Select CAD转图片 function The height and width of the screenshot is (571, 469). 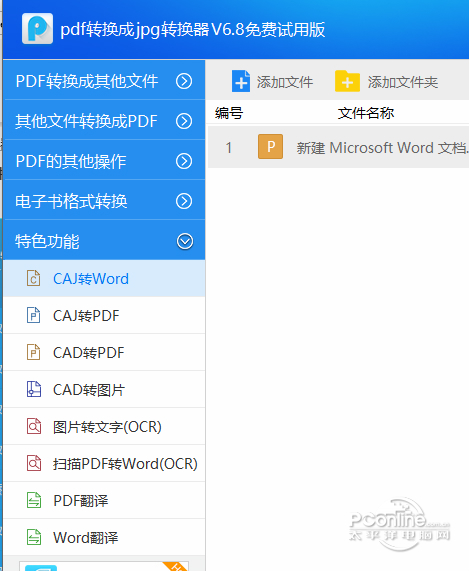(104, 390)
